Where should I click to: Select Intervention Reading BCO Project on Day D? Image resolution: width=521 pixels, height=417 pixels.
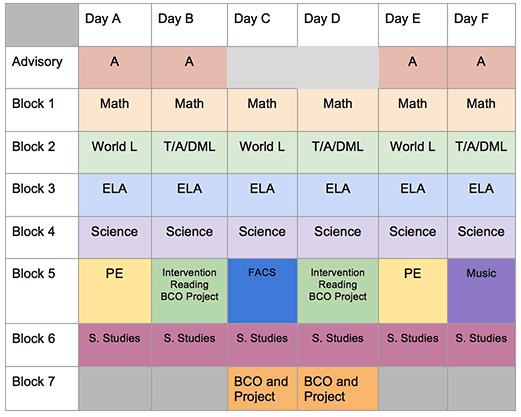tap(338, 291)
